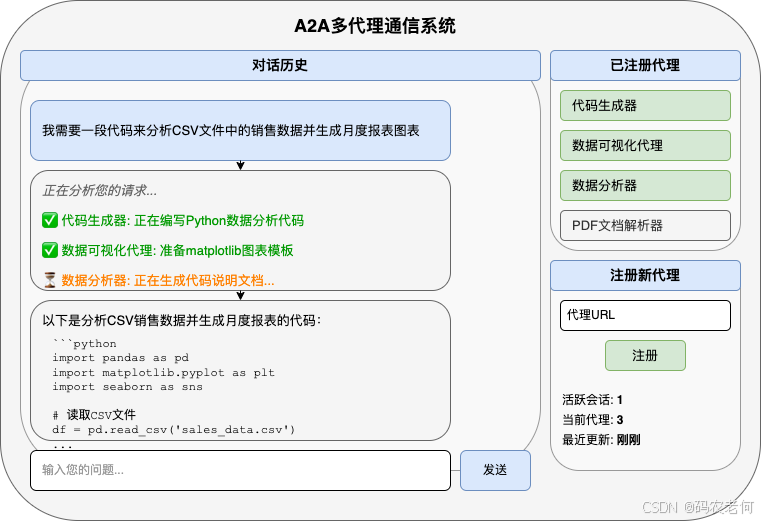
Task: Click the A2A多代理通信系统 title
Action: point(375,26)
